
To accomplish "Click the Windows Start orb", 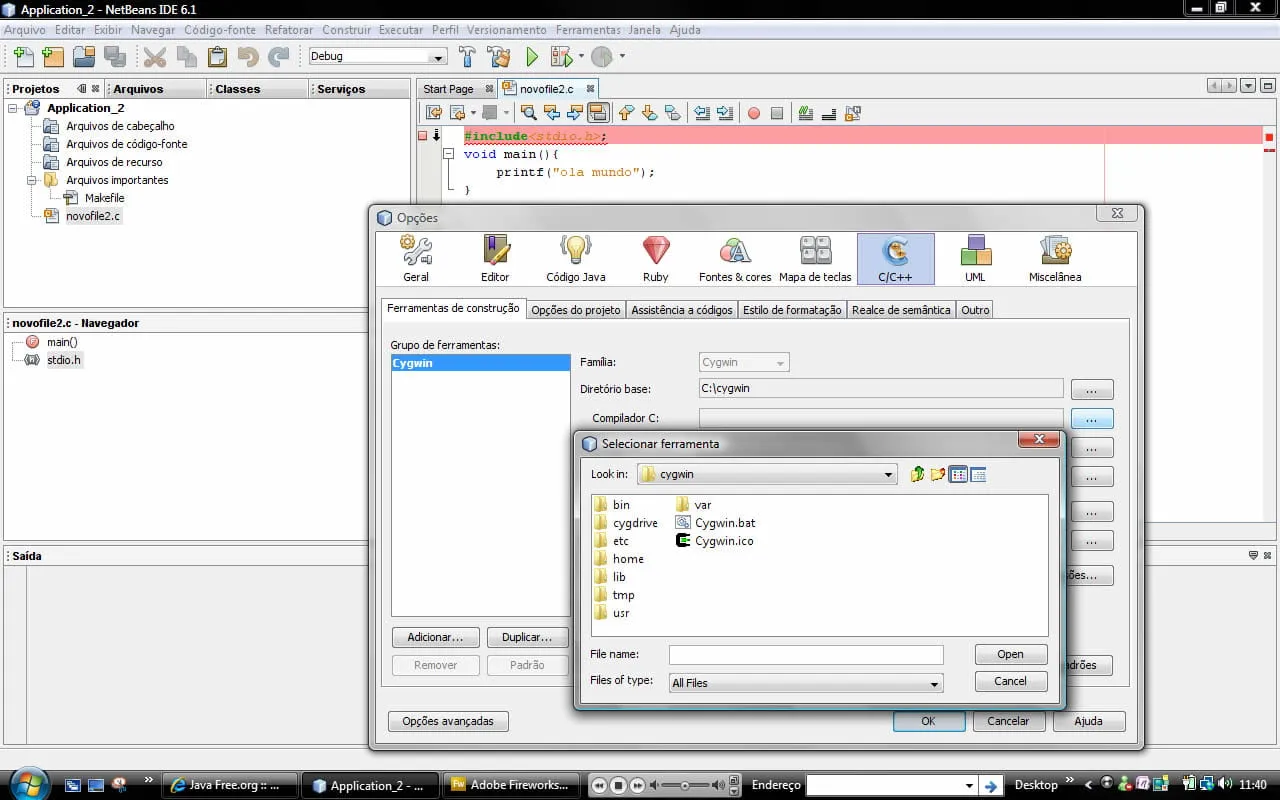I will (28, 784).
